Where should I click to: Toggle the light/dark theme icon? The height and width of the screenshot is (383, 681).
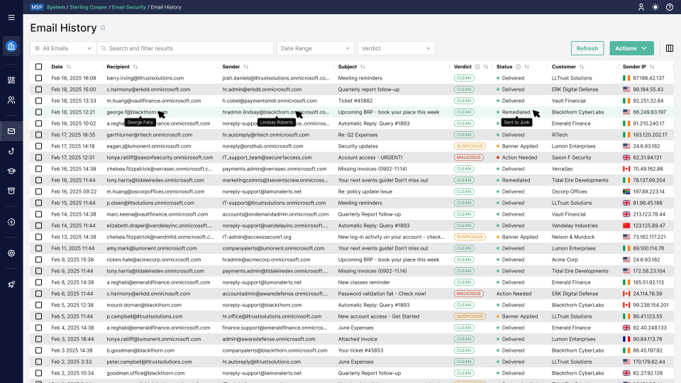click(655, 7)
